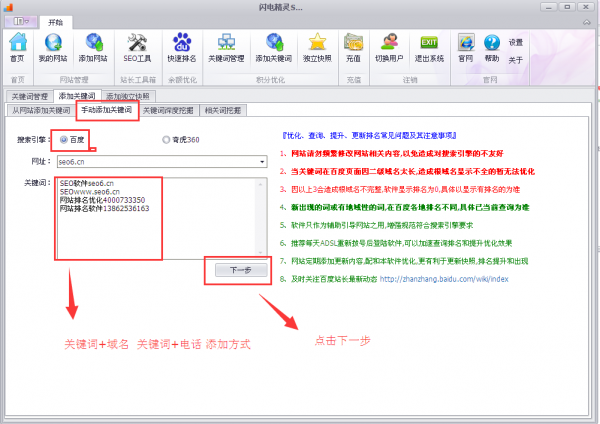Switch to the 添加关键词 tab
600x424 pixels.
tap(77, 96)
